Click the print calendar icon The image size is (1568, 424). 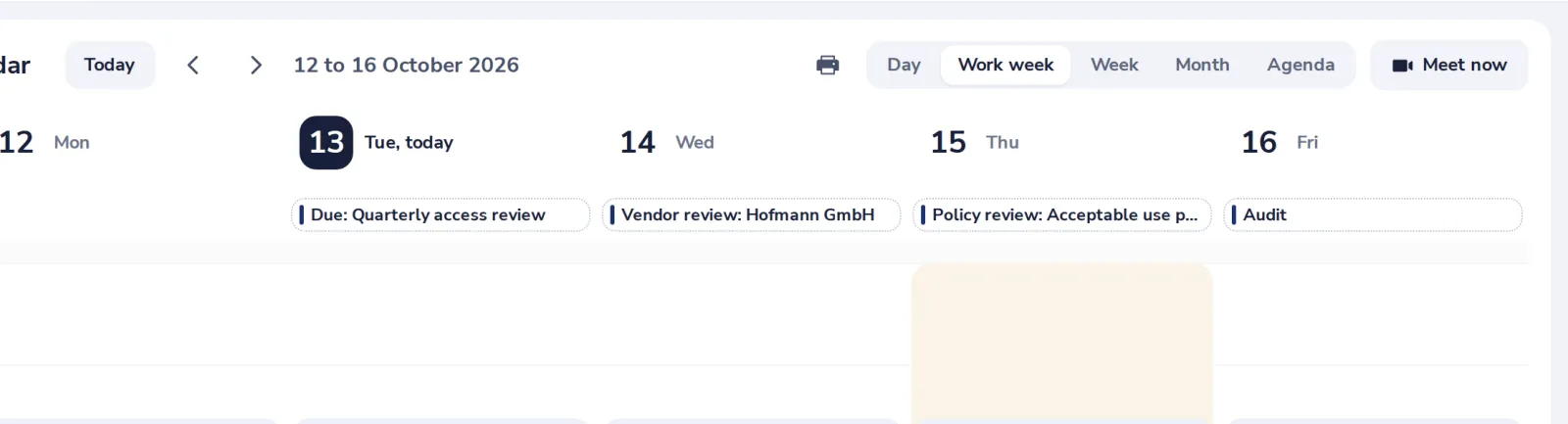click(x=827, y=65)
